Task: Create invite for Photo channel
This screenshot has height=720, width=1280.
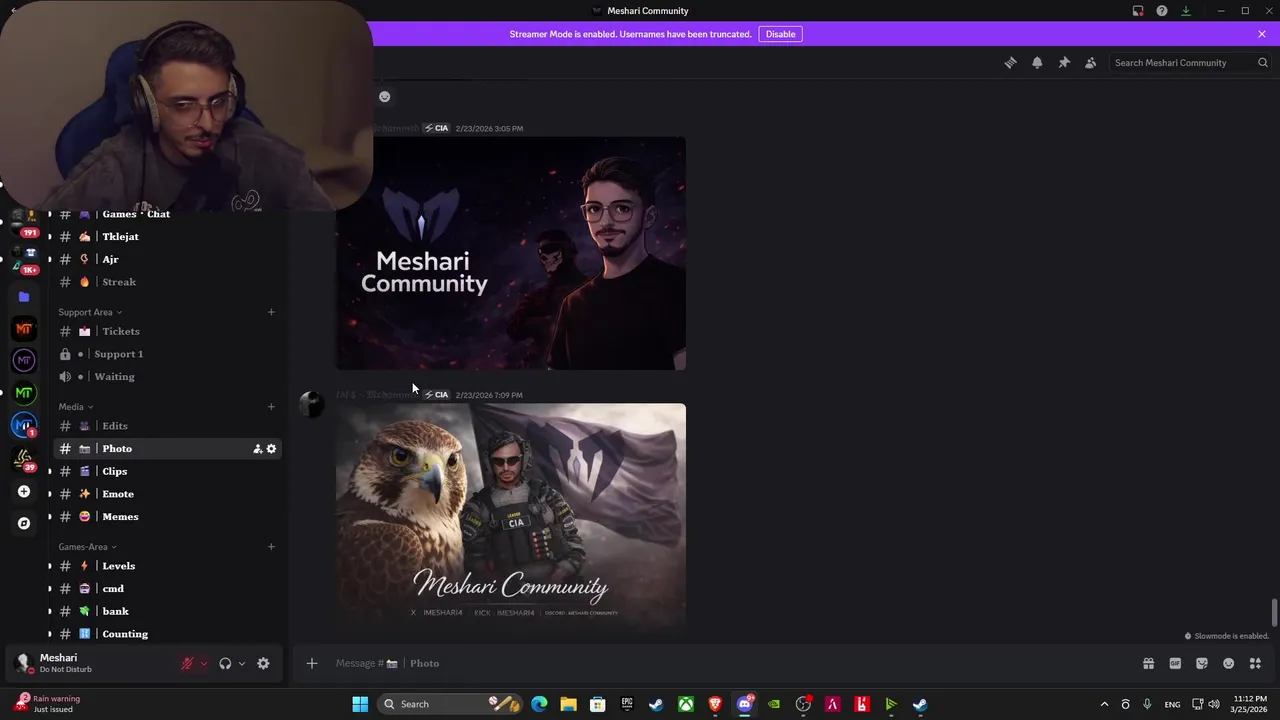Action: point(257,449)
